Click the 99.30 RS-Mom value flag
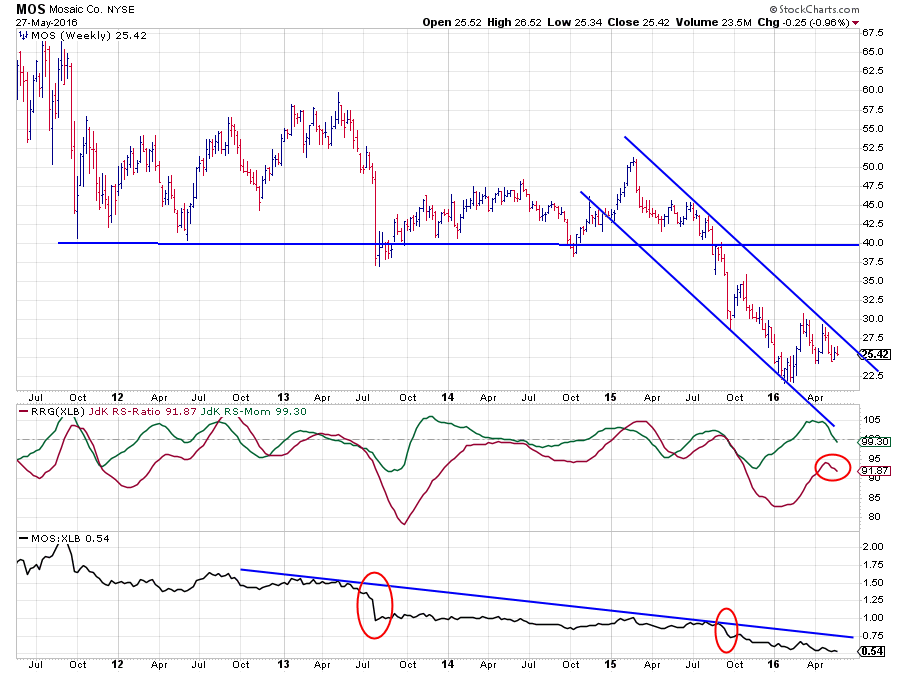This screenshot has width=900, height=673. click(x=875, y=441)
